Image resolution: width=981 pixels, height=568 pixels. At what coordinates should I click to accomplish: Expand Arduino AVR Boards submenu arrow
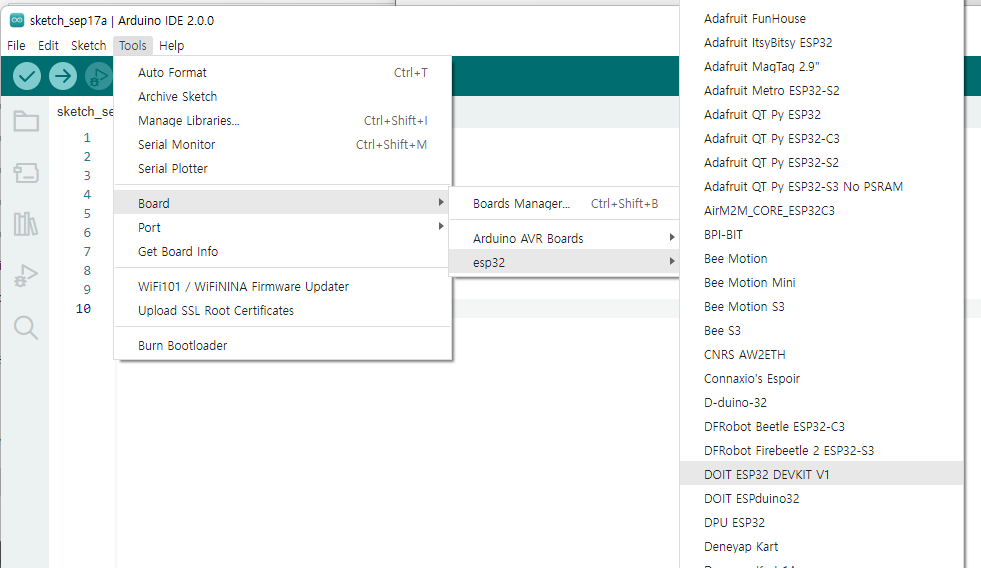(x=672, y=238)
